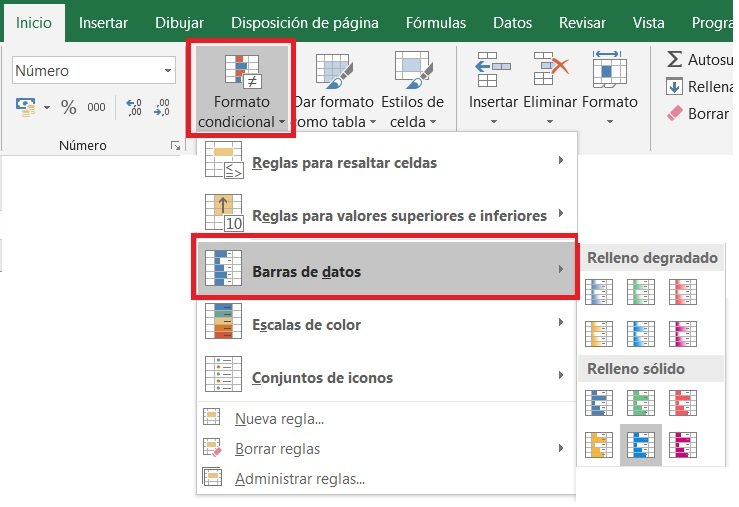This screenshot has width=739, height=507.
Task: Switch to the Insertar tab
Action: coord(103,23)
